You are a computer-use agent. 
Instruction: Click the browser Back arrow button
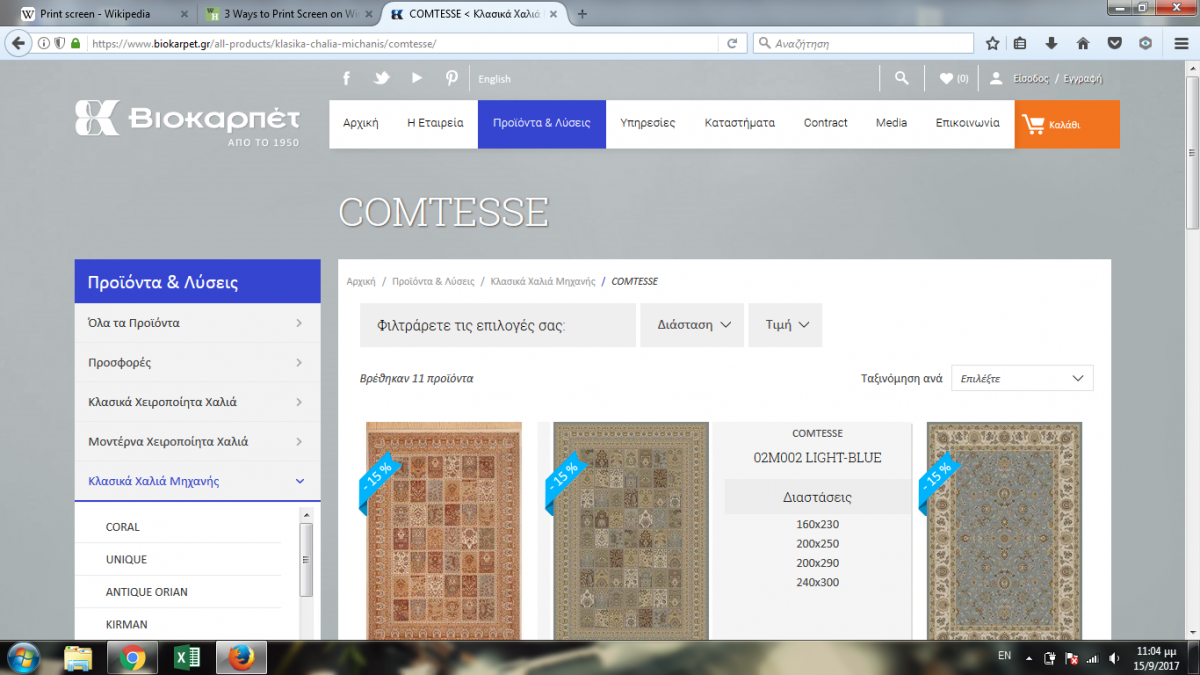[x=18, y=43]
